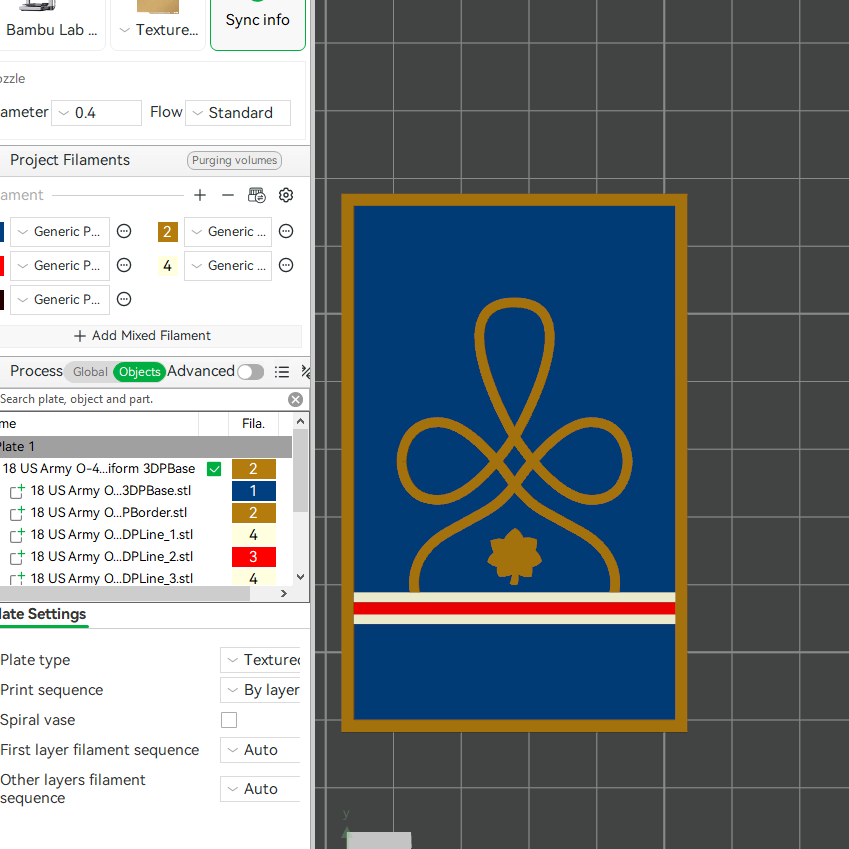Click object list scroll down arrow

click(301, 577)
